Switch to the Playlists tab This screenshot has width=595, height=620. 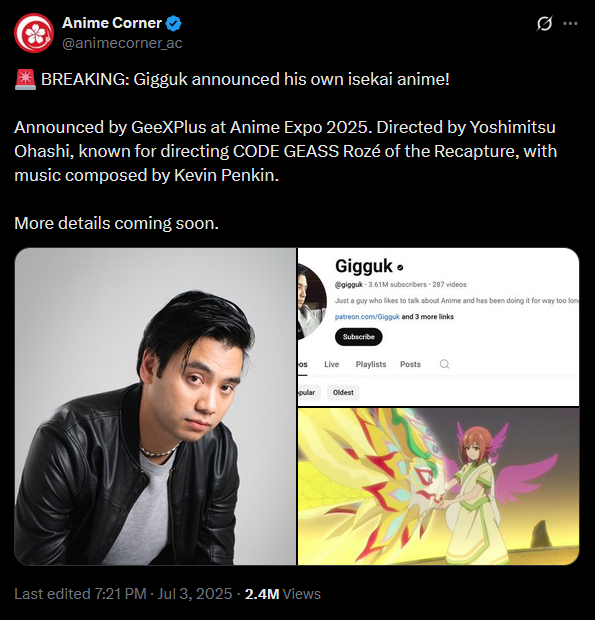(x=371, y=364)
